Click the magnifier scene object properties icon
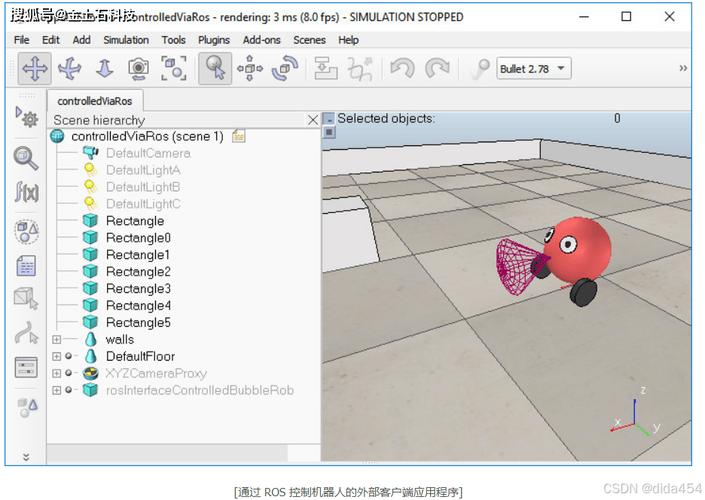Image resolution: width=705 pixels, height=500 pixels. pos(26,158)
